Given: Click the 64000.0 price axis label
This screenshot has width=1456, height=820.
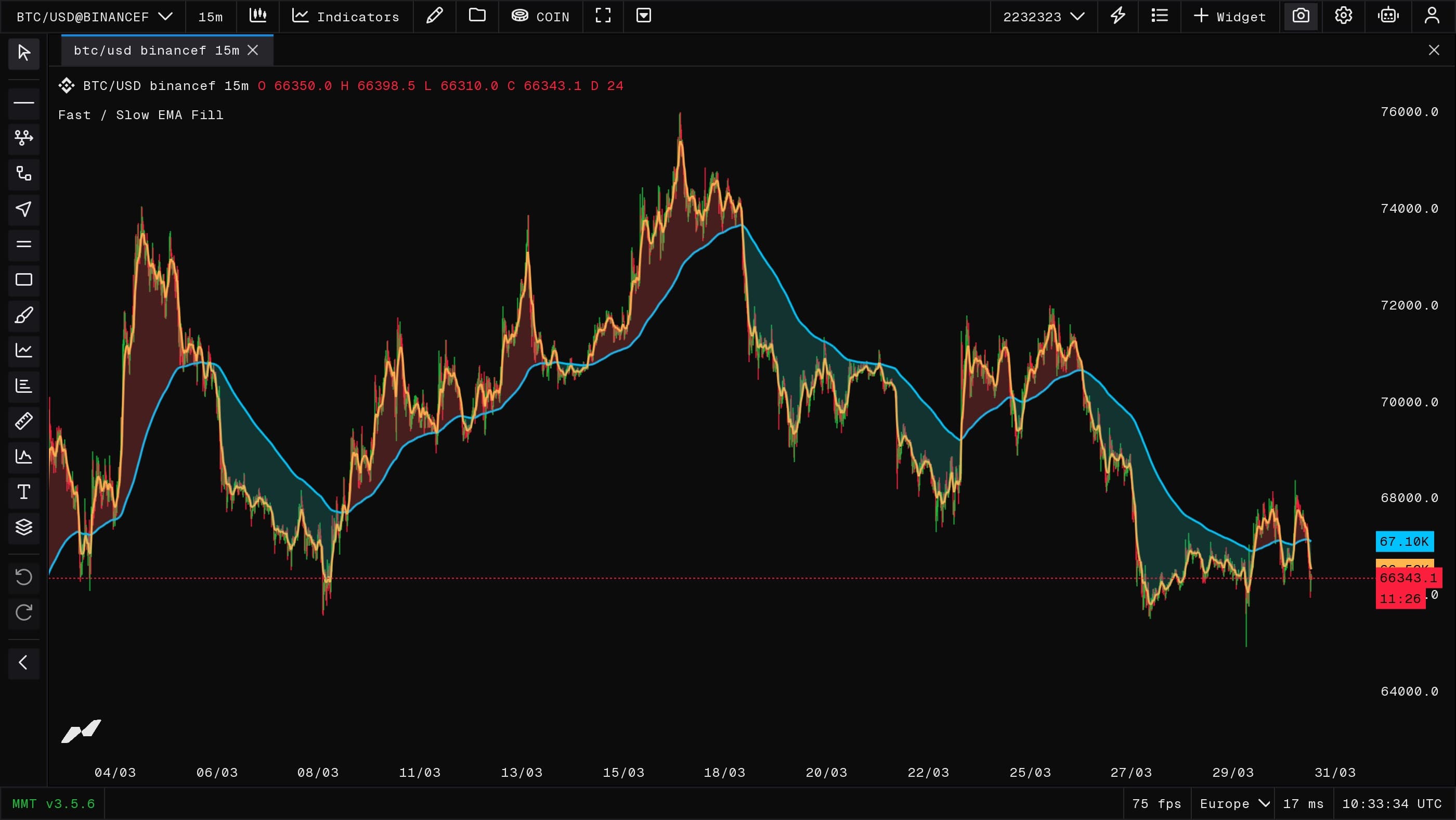Looking at the screenshot, I should point(1410,691).
